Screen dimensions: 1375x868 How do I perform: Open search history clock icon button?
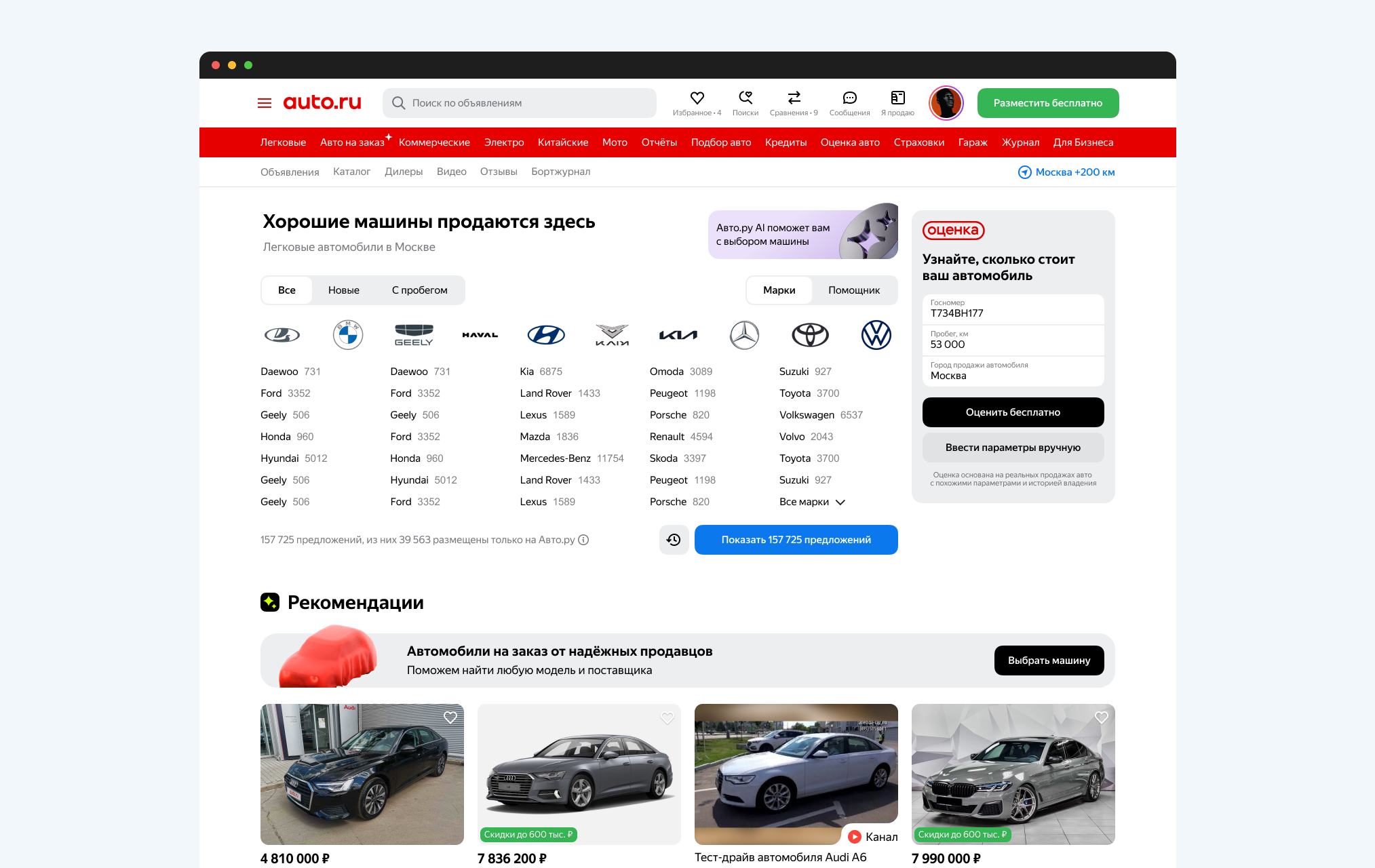coord(674,540)
